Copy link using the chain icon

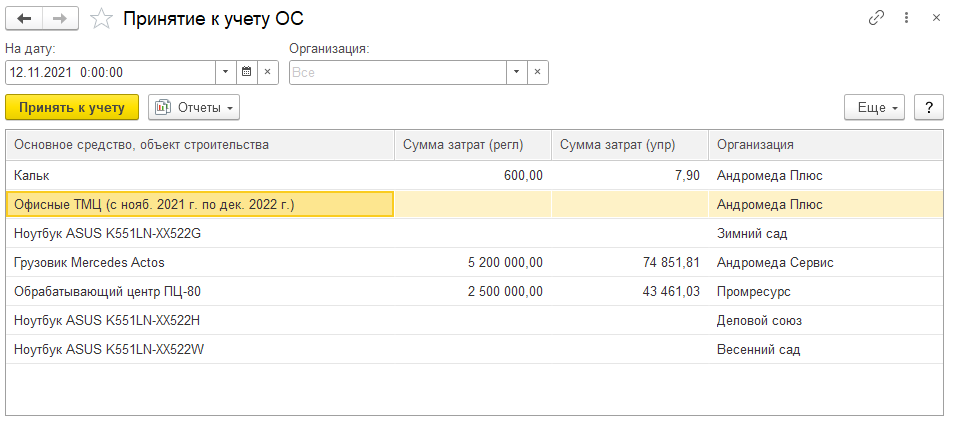[x=876, y=18]
